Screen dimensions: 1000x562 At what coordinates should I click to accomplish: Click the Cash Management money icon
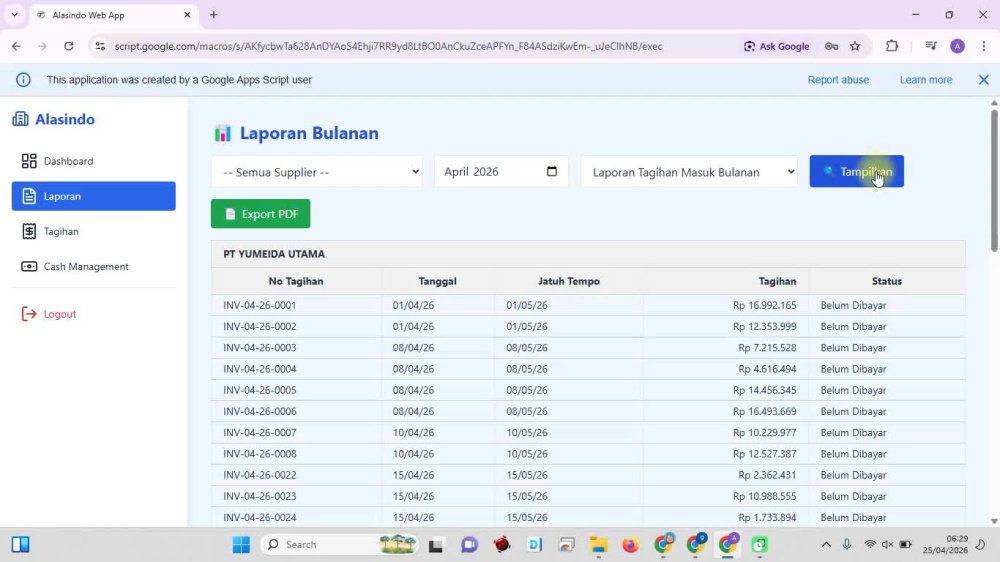29,266
